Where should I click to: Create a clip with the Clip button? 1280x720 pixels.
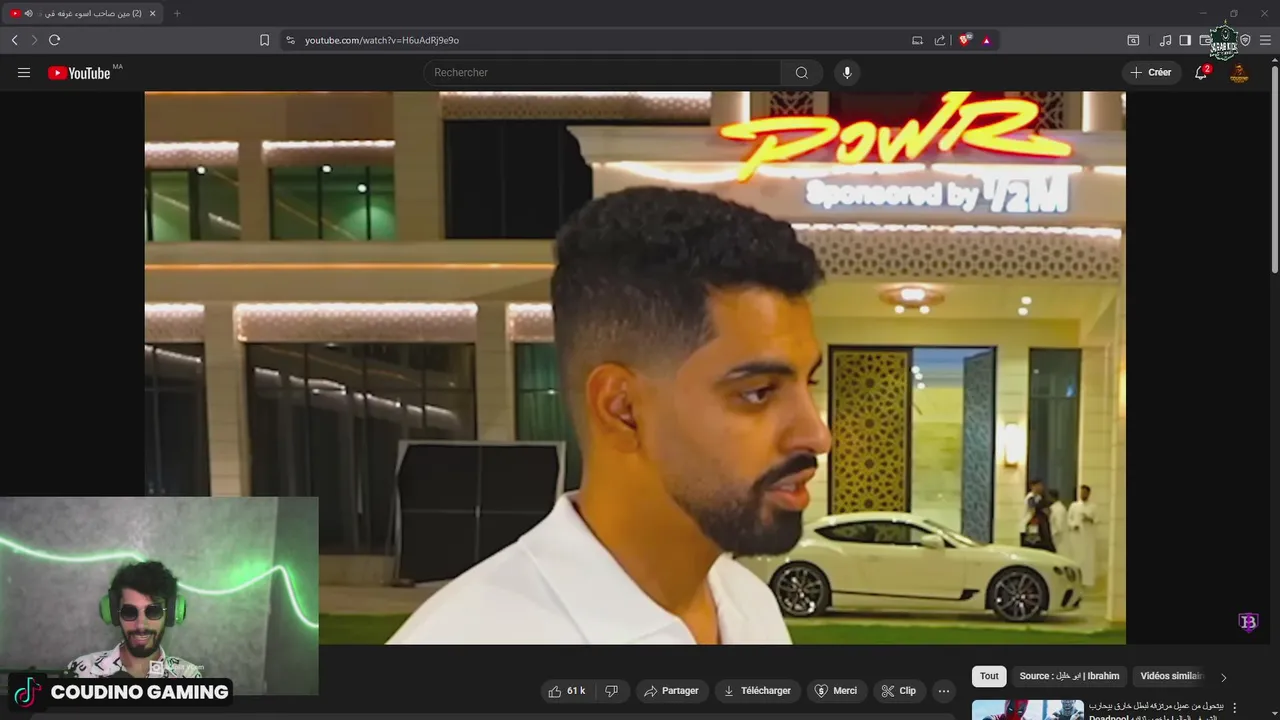click(x=899, y=691)
